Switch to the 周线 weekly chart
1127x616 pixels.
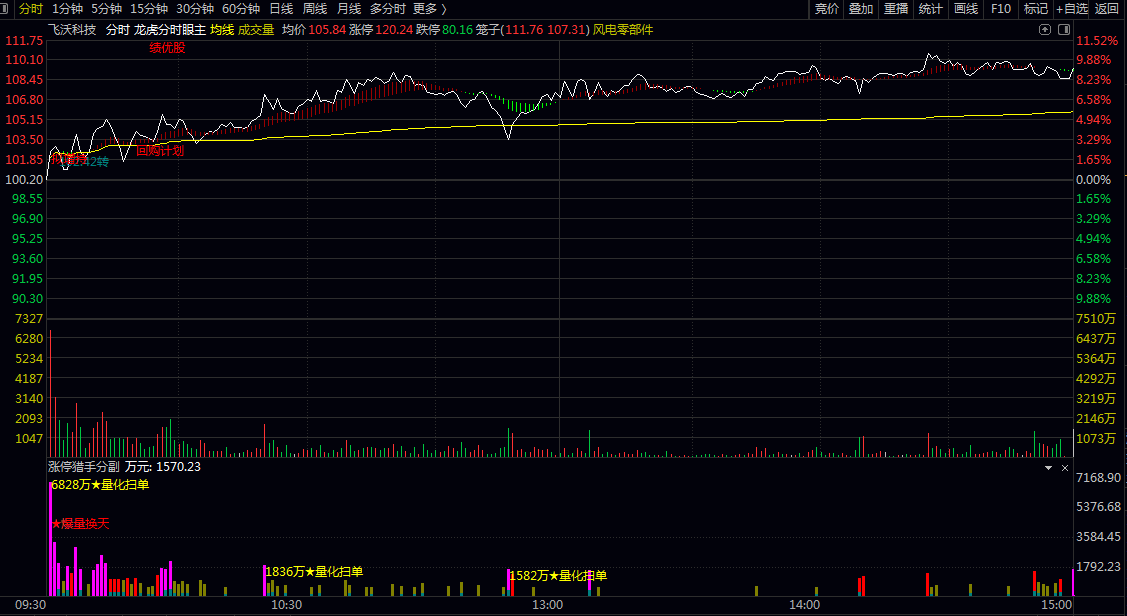pos(315,9)
